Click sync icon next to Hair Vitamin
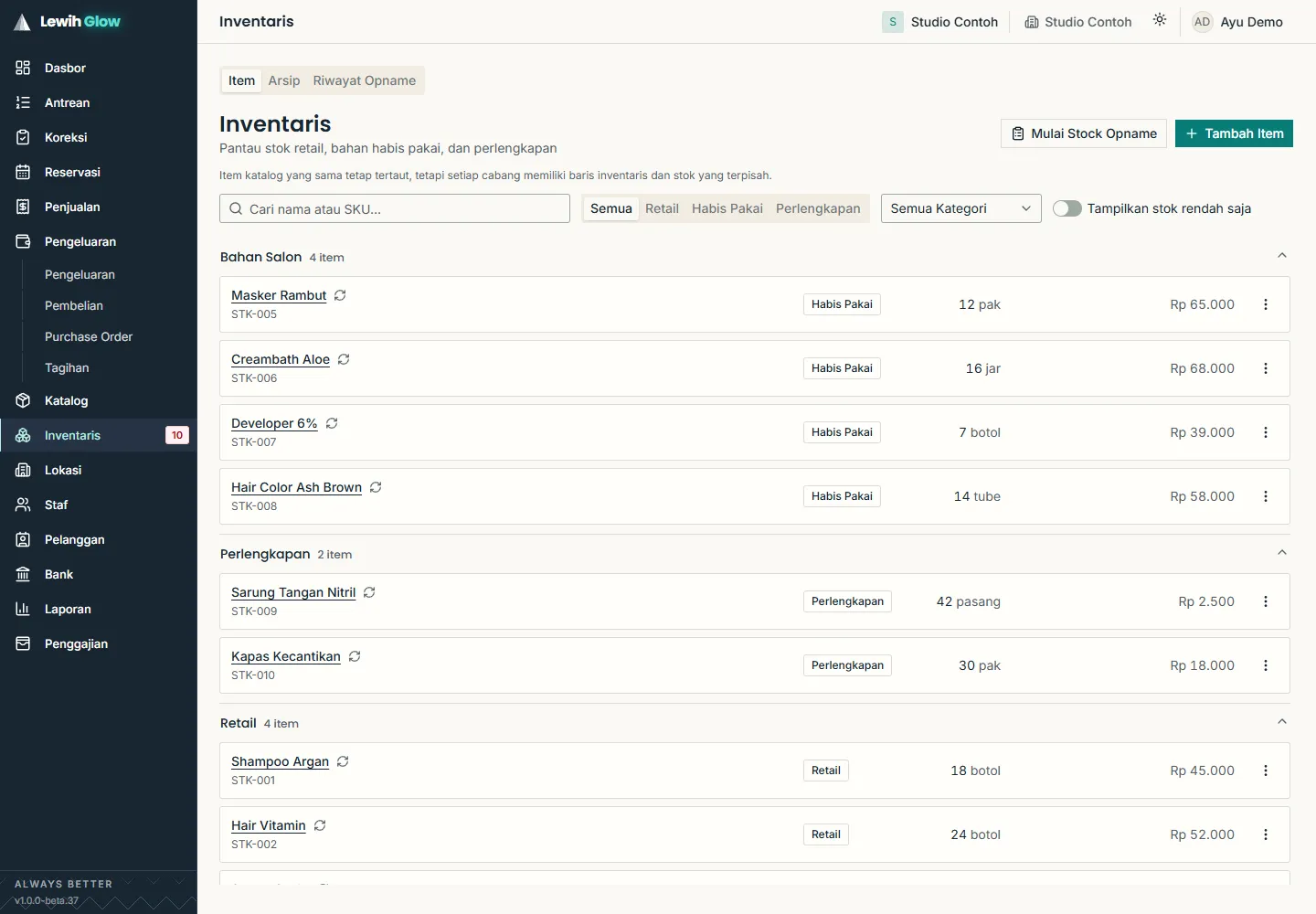Image resolution: width=1316 pixels, height=914 pixels. coord(320,825)
